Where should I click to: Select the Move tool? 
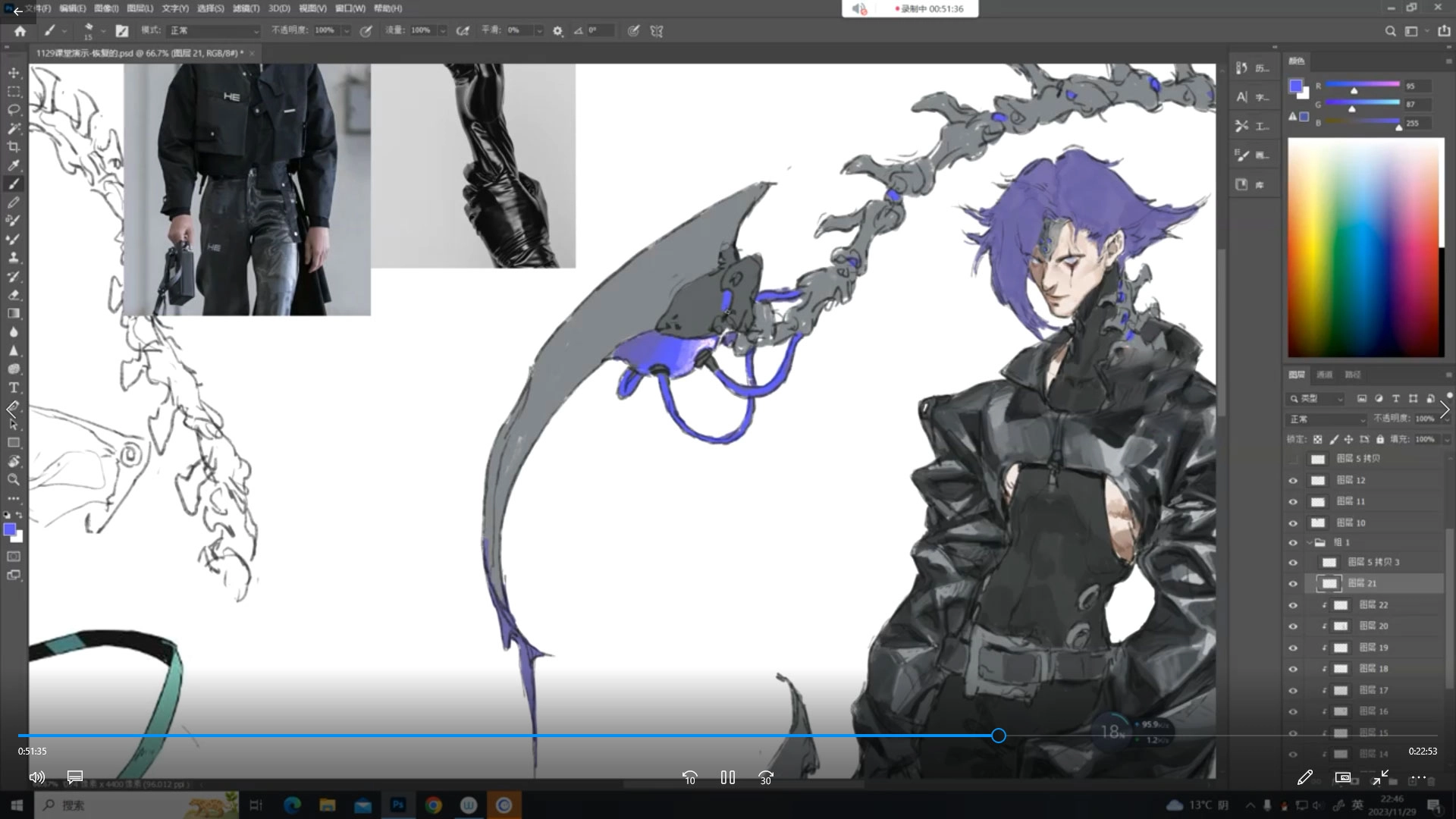14,73
